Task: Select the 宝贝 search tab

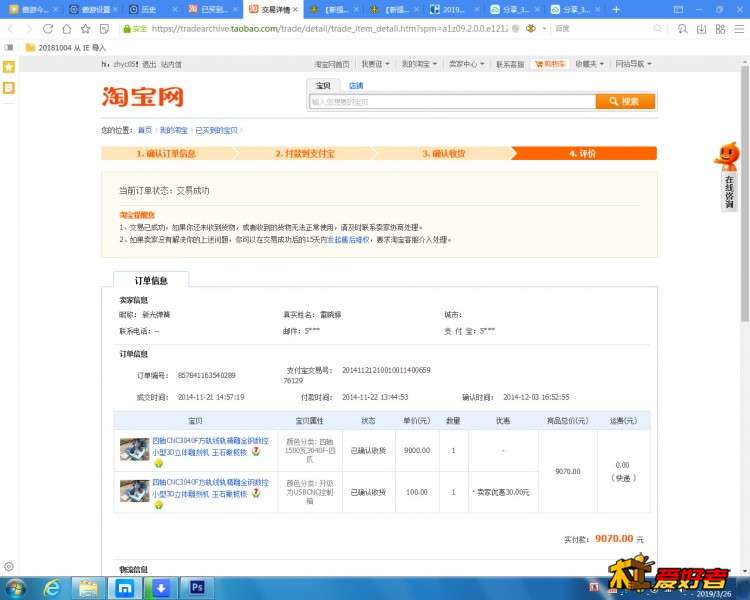Action: coord(323,86)
